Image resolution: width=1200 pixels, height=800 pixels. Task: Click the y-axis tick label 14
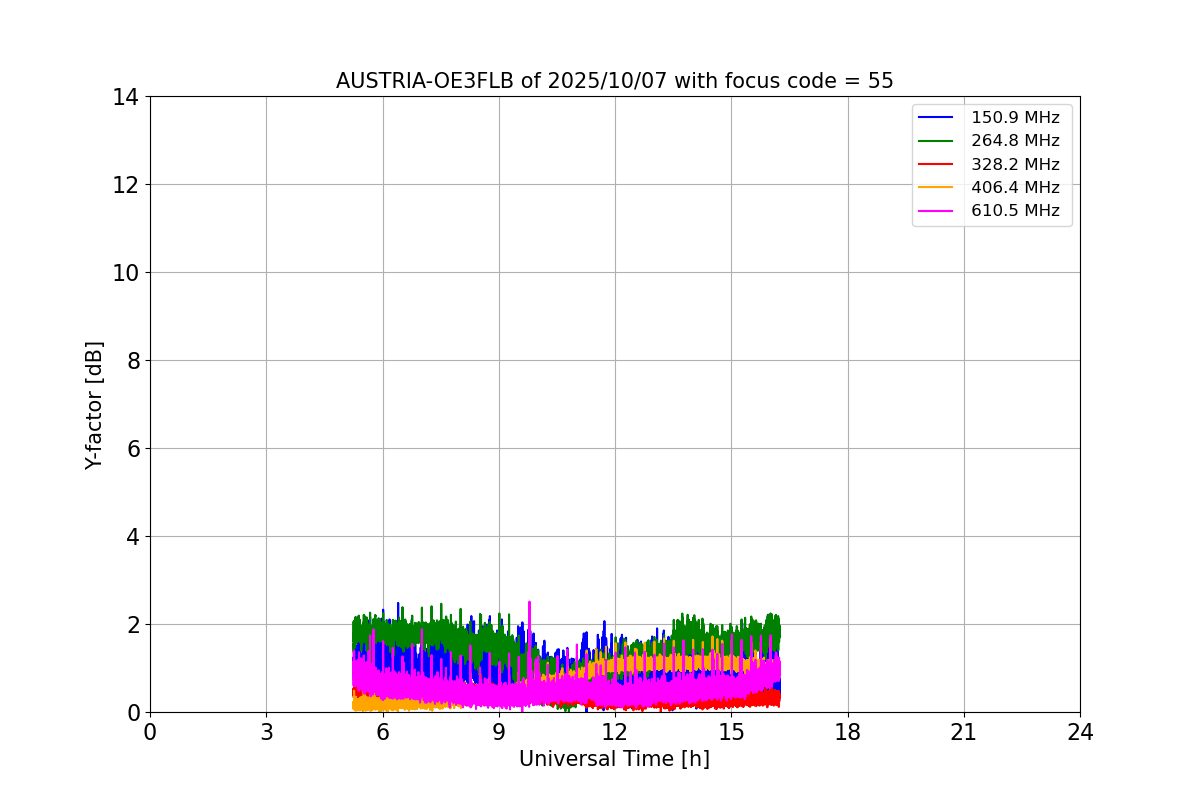(x=125, y=97)
